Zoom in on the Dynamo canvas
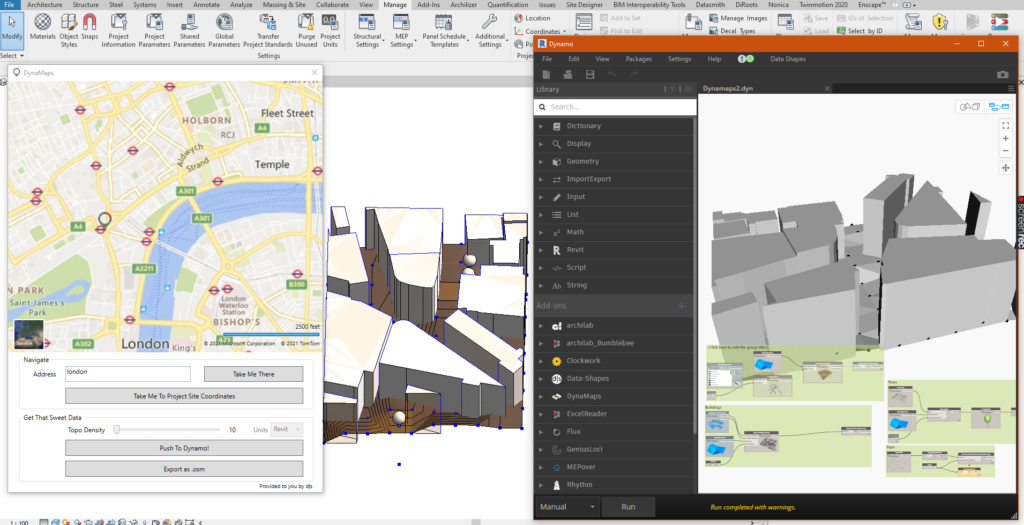Viewport: 1024px width, 525px height. point(1006,138)
